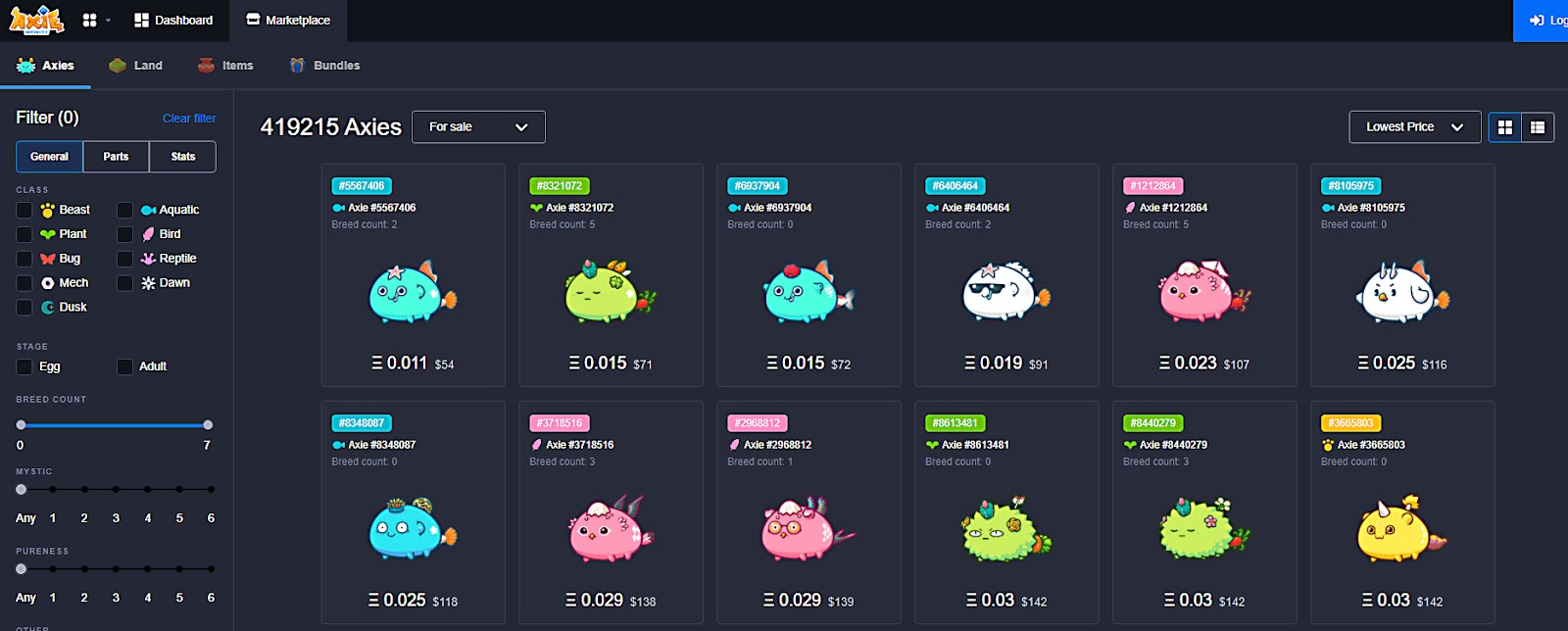Click the Dusk moon class icon
The image size is (1568, 631).
pyautogui.click(x=48, y=308)
